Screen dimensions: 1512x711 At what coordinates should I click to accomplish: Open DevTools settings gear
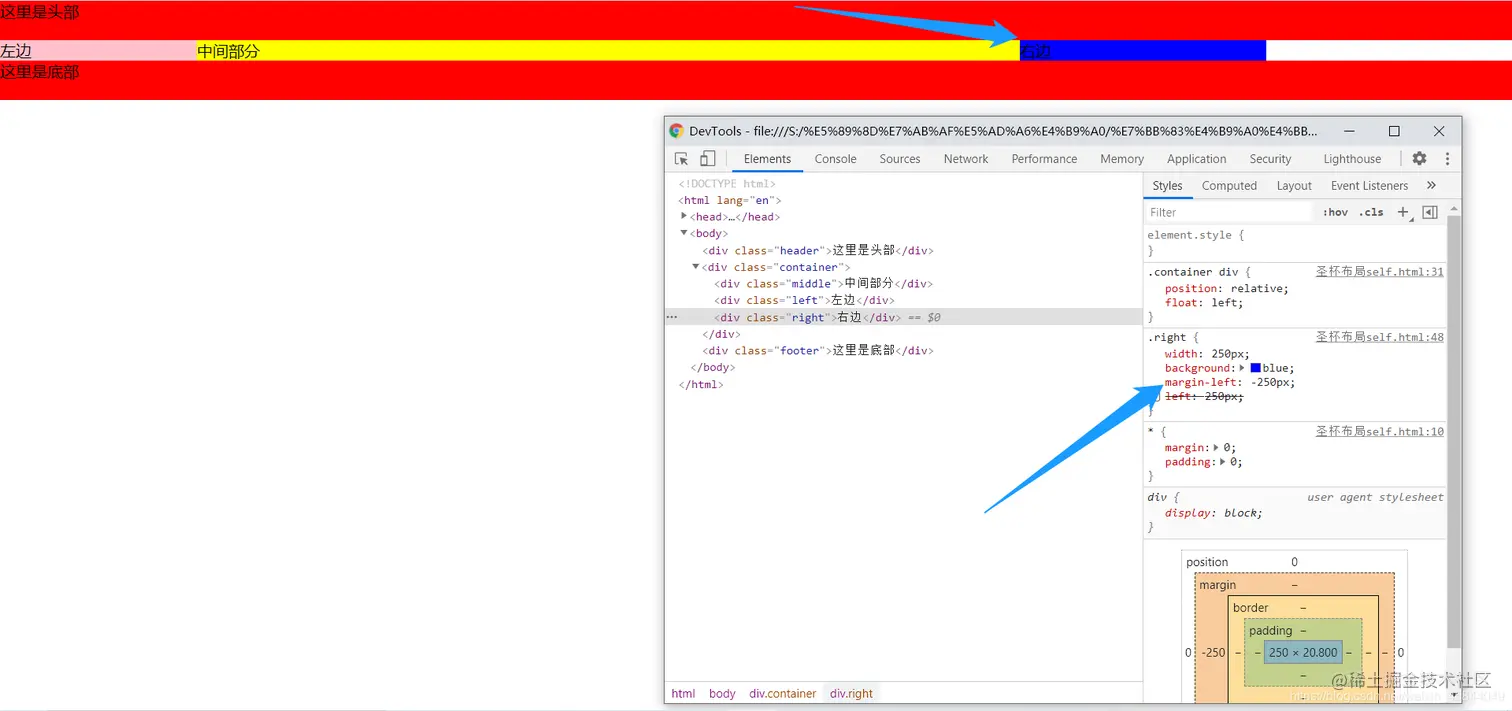[1419, 159]
